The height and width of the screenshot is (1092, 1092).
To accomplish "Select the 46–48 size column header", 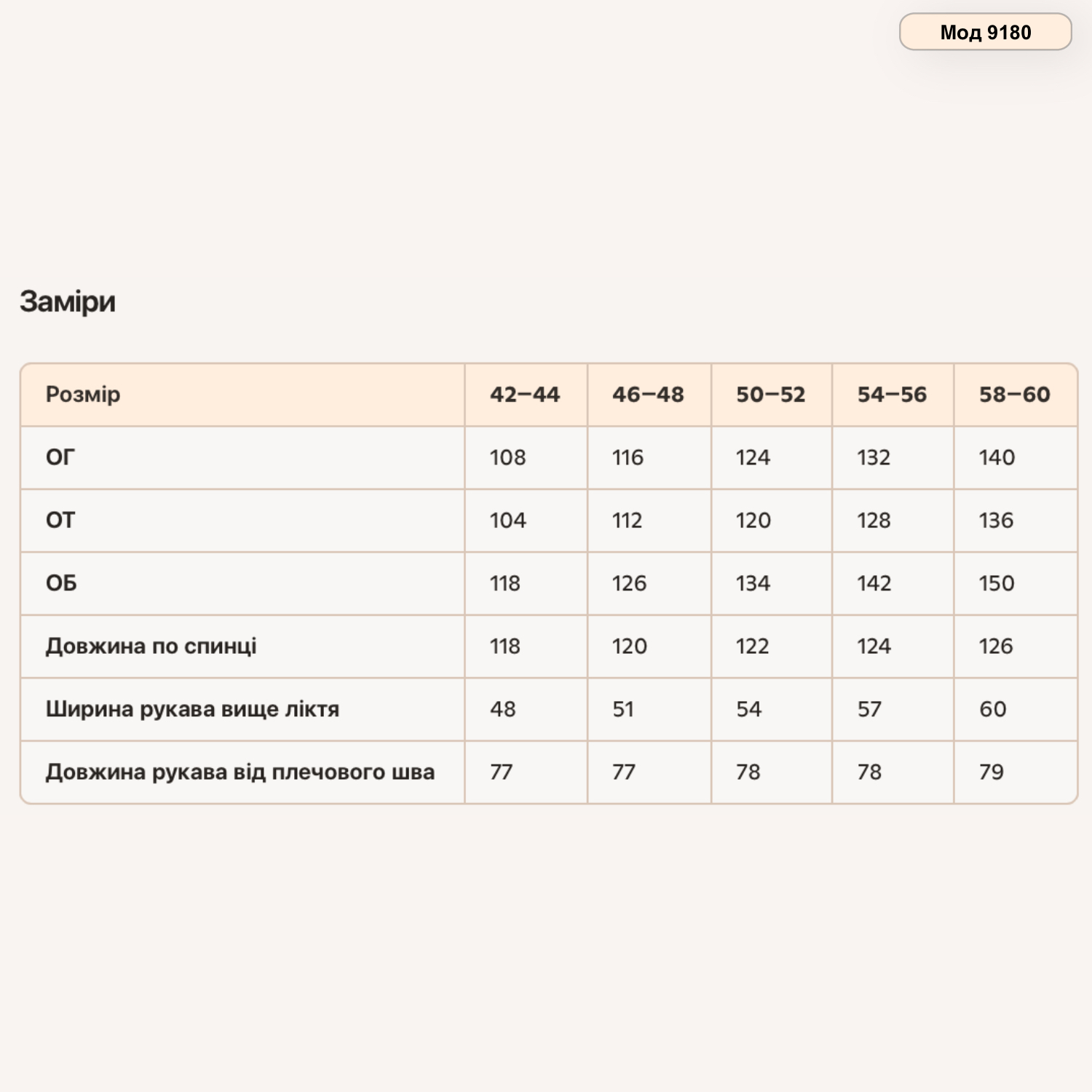I will pyautogui.click(x=648, y=395).
